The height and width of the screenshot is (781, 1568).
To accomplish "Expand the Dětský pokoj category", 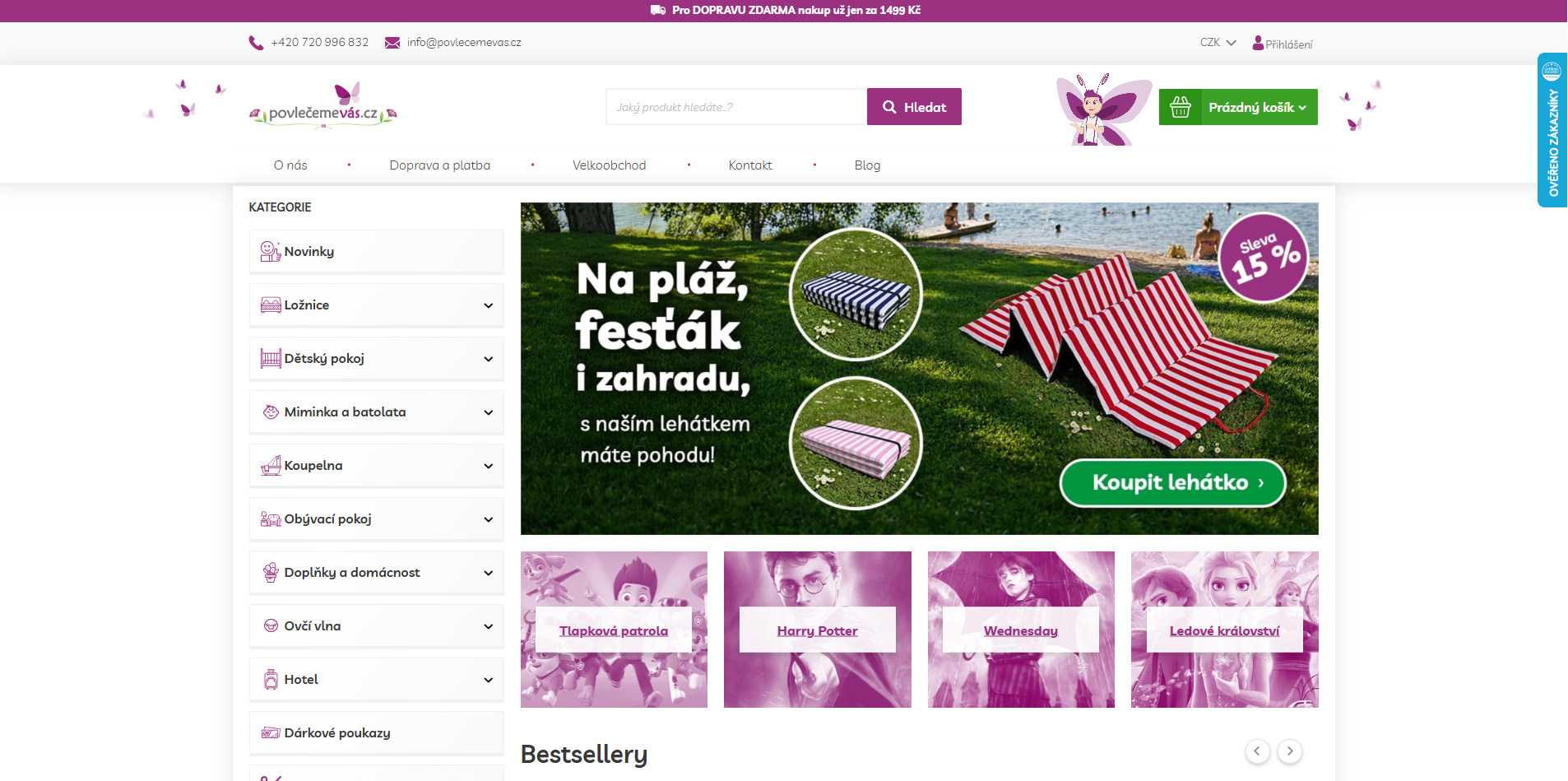I will coord(489,359).
